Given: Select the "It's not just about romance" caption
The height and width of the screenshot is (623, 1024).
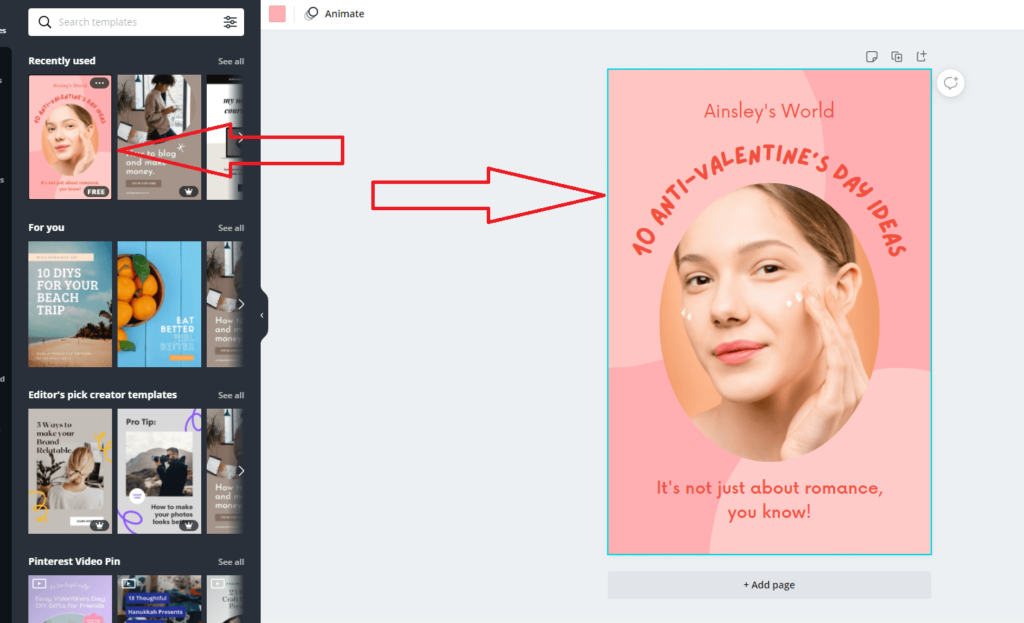Looking at the screenshot, I should click(x=769, y=500).
